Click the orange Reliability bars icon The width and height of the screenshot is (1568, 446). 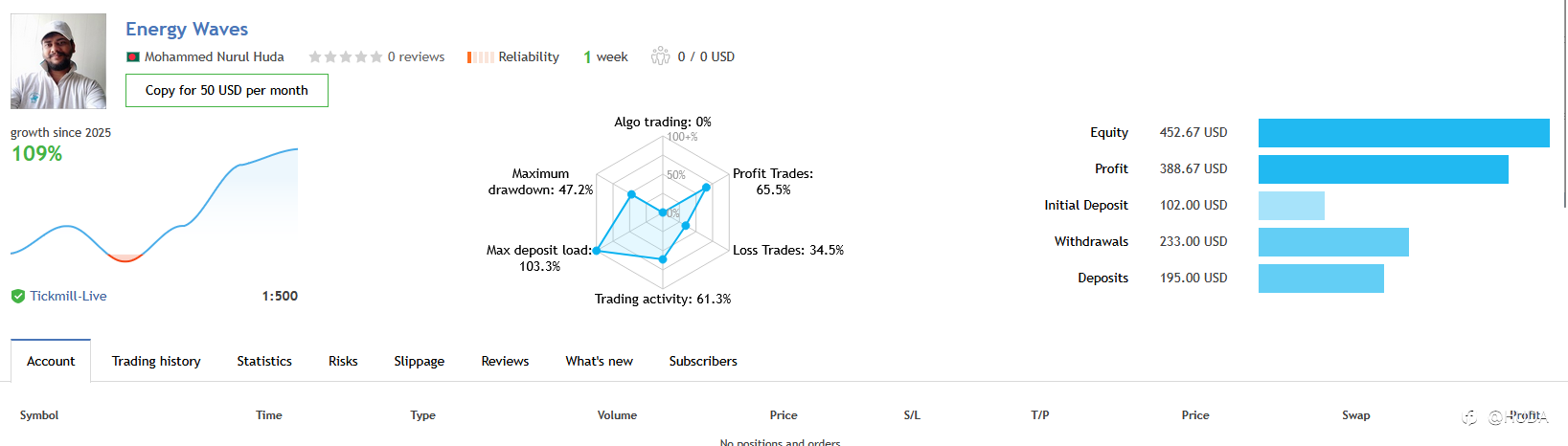click(x=480, y=57)
